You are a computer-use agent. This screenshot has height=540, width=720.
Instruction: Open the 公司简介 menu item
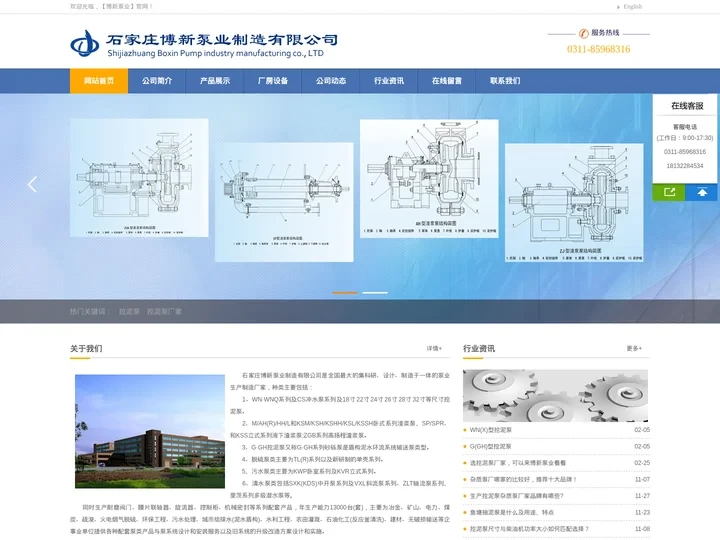pos(157,81)
